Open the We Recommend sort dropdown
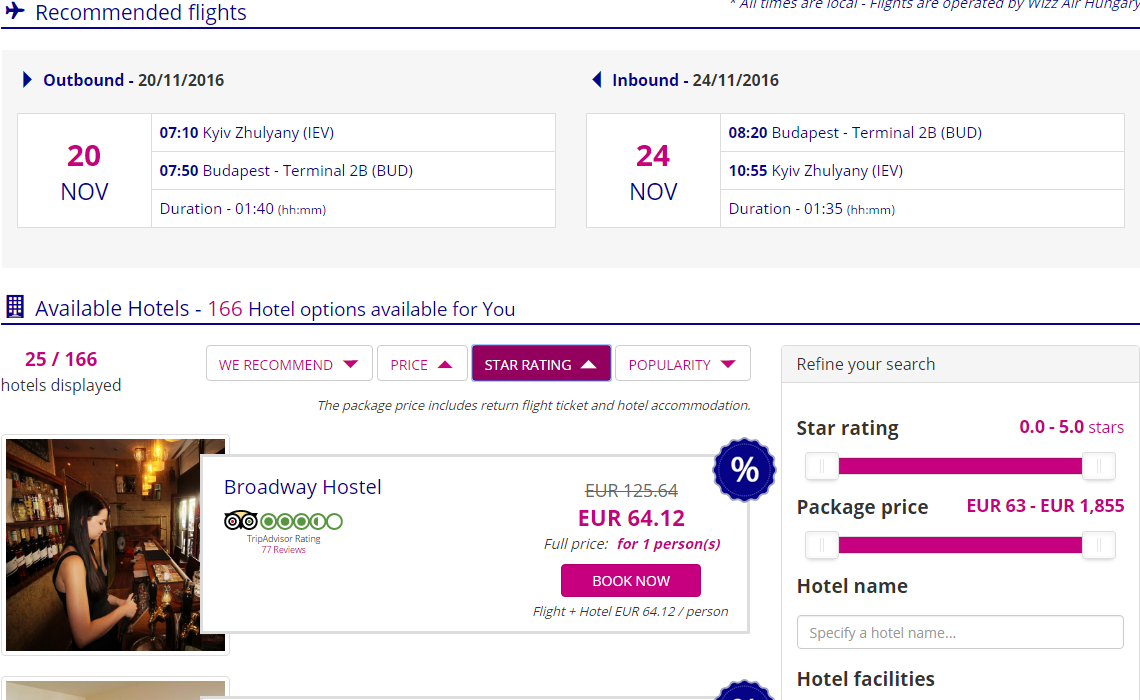This screenshot has height=700, width=1140. click(x=289, y=364)
